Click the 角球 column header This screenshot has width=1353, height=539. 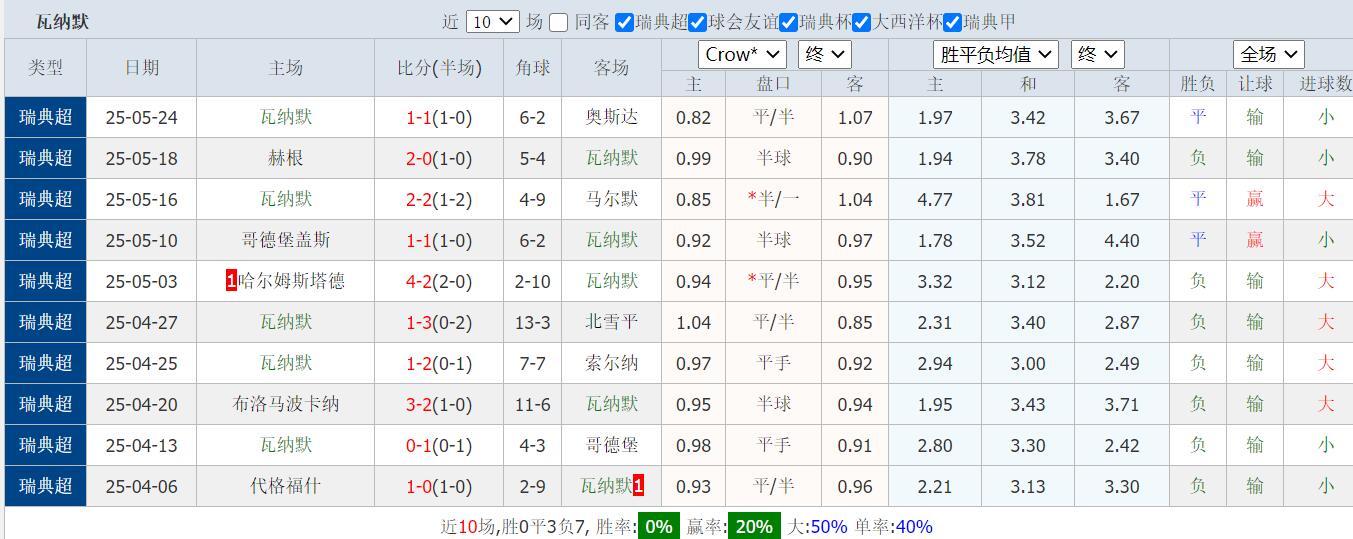tap(532, 68)
